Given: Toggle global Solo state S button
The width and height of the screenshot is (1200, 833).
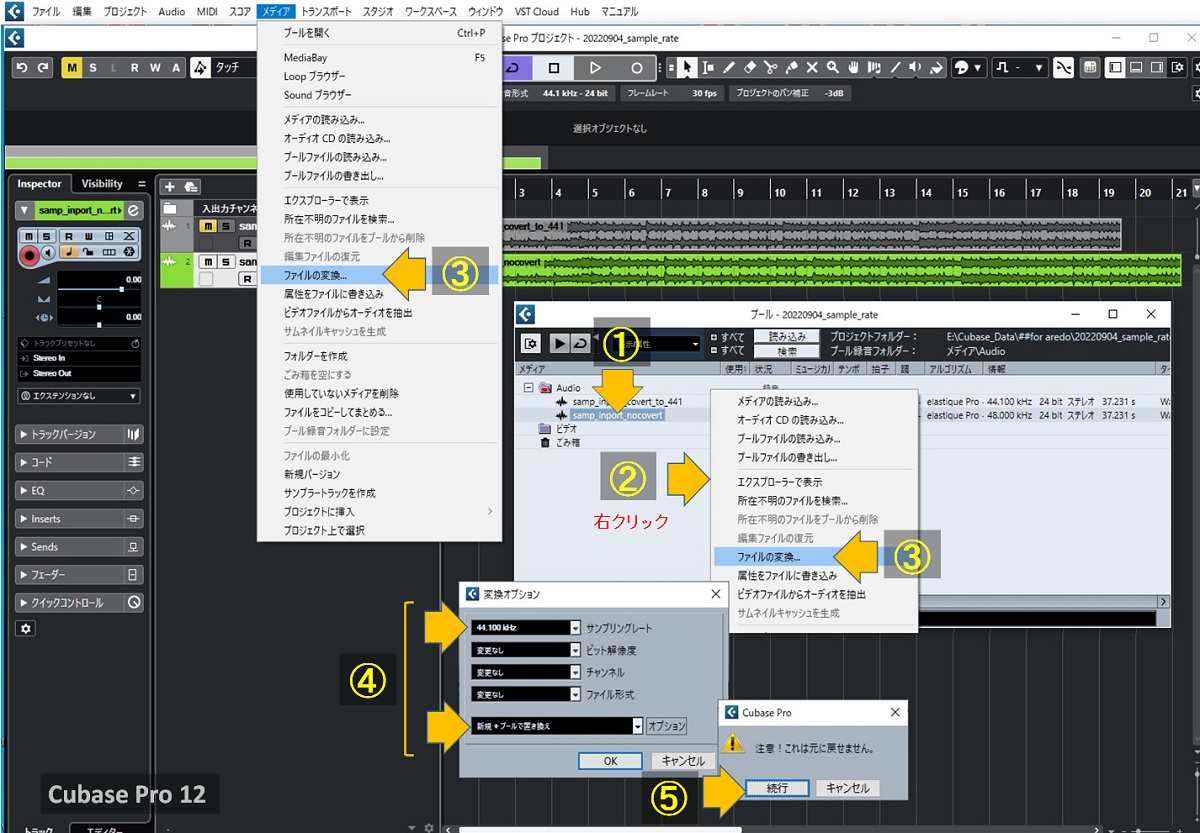Looking at the screenshot, I should pos(93,67).
